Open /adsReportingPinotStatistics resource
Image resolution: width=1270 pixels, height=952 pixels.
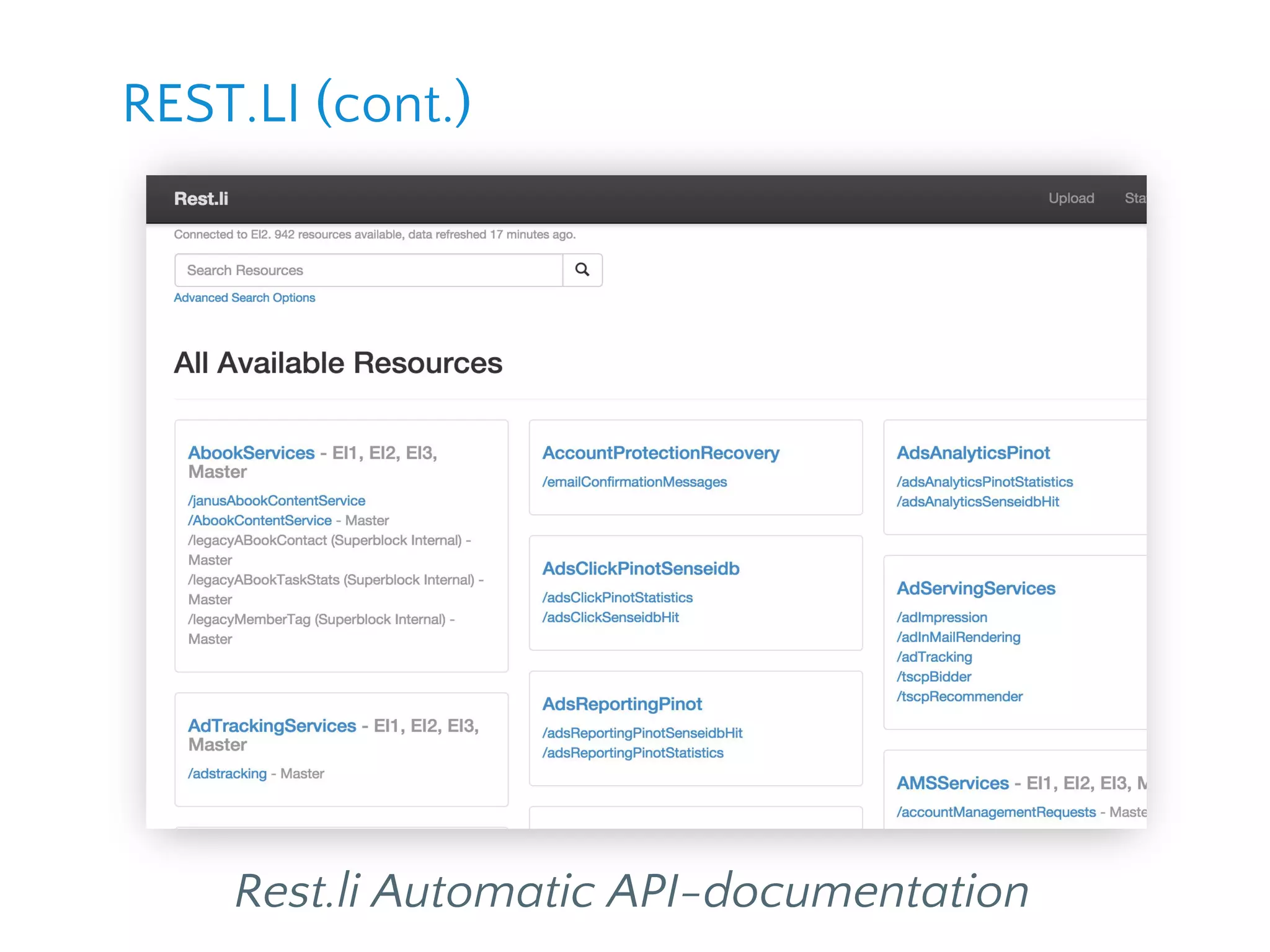(633, 752)
